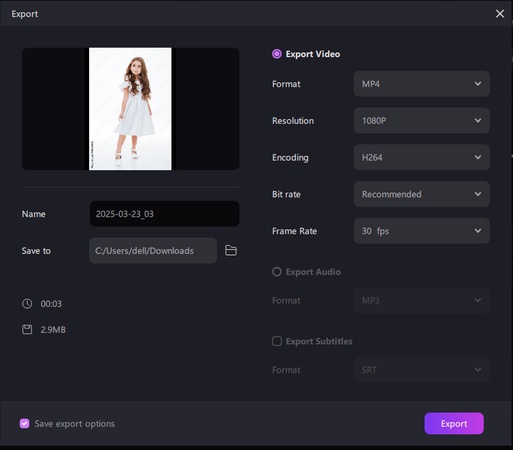
Task: Click the duration clock icon
Action: pos(27,304)
